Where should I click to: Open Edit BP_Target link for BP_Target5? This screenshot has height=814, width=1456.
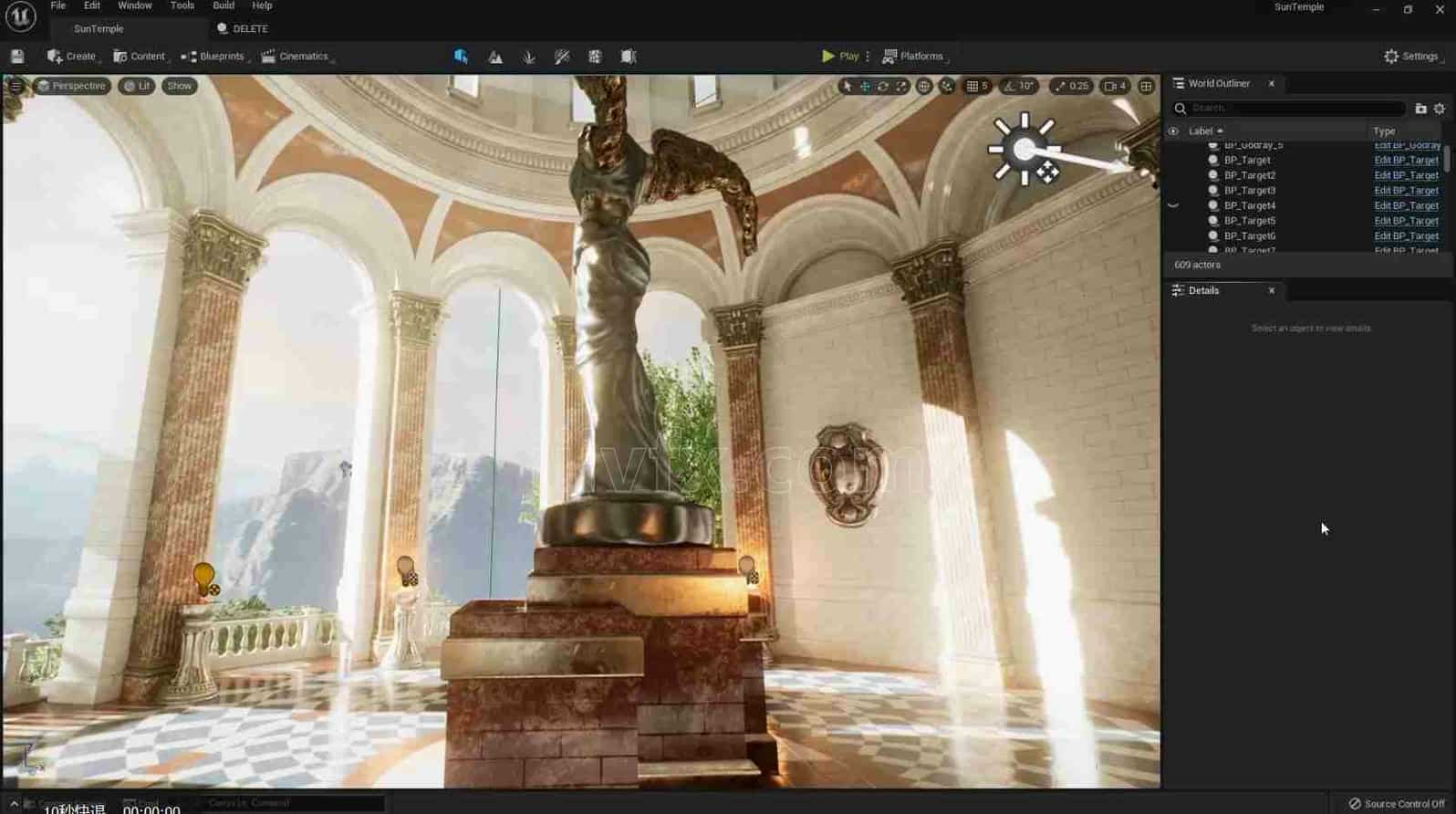(1406, 221)
